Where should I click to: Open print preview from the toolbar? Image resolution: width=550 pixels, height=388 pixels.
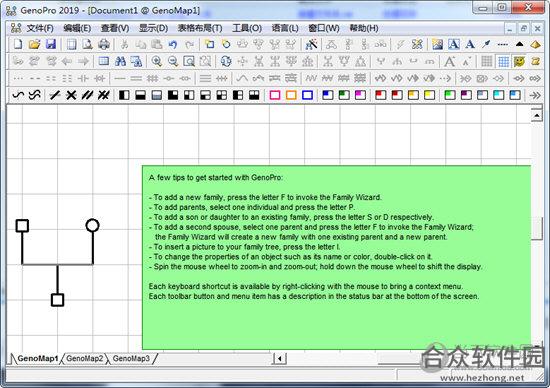tap(87, 45)
